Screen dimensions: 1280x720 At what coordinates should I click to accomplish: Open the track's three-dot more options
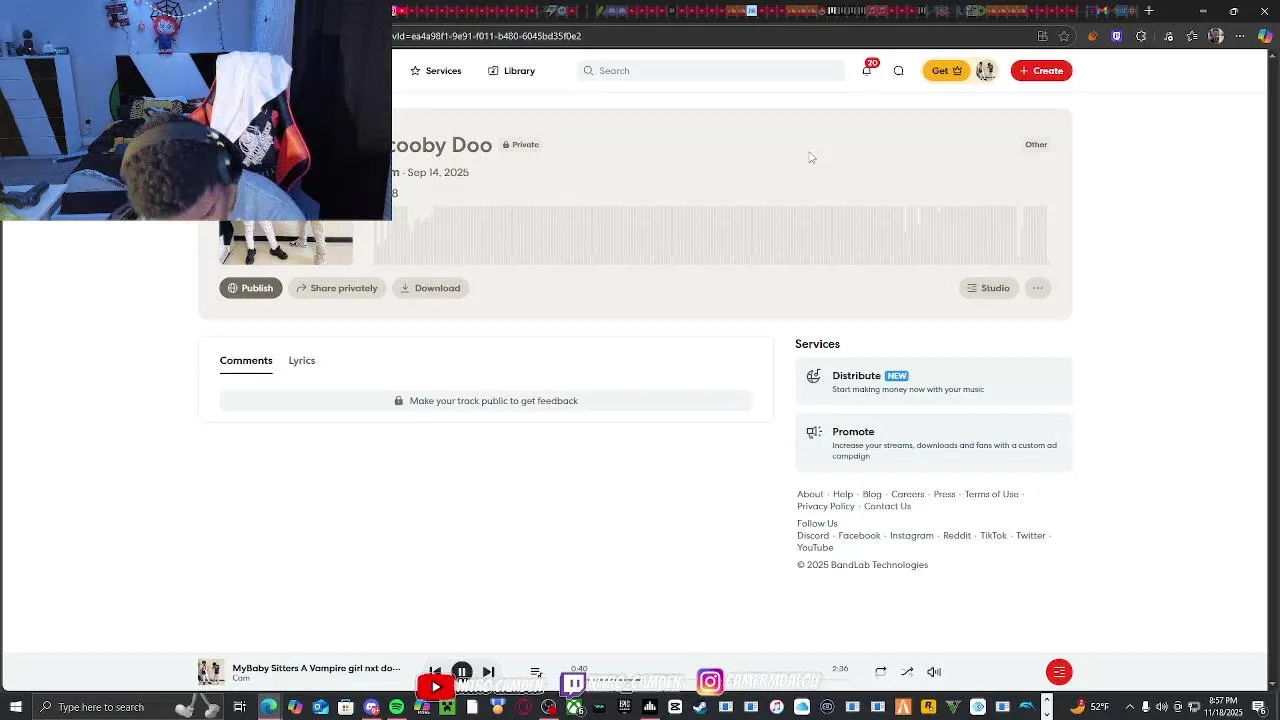(1038, 288)
